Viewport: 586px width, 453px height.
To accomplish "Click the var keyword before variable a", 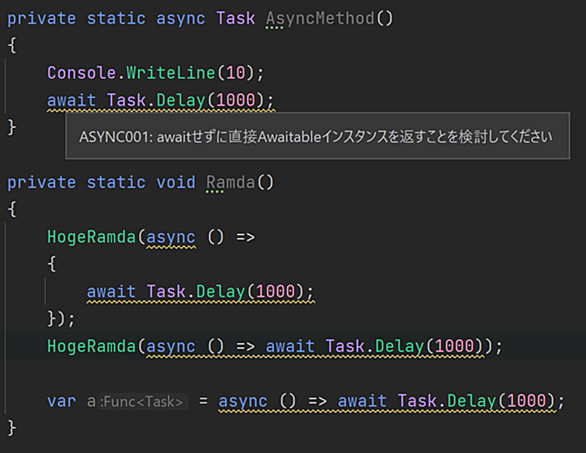I will [x=62, y=401].
